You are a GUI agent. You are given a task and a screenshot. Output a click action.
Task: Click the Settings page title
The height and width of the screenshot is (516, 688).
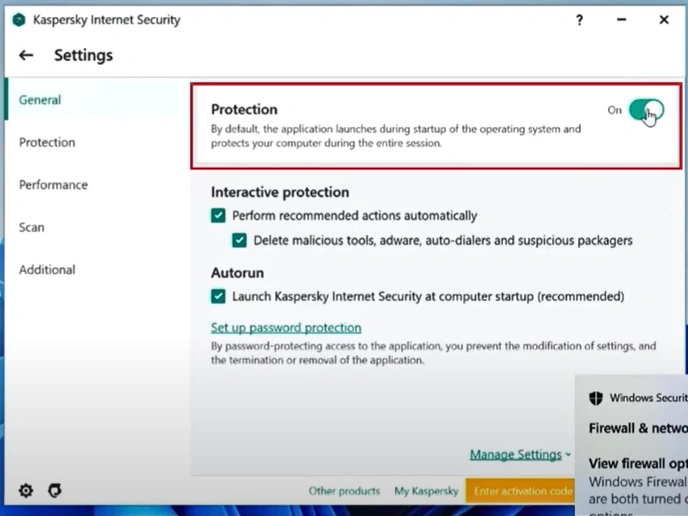83,55
